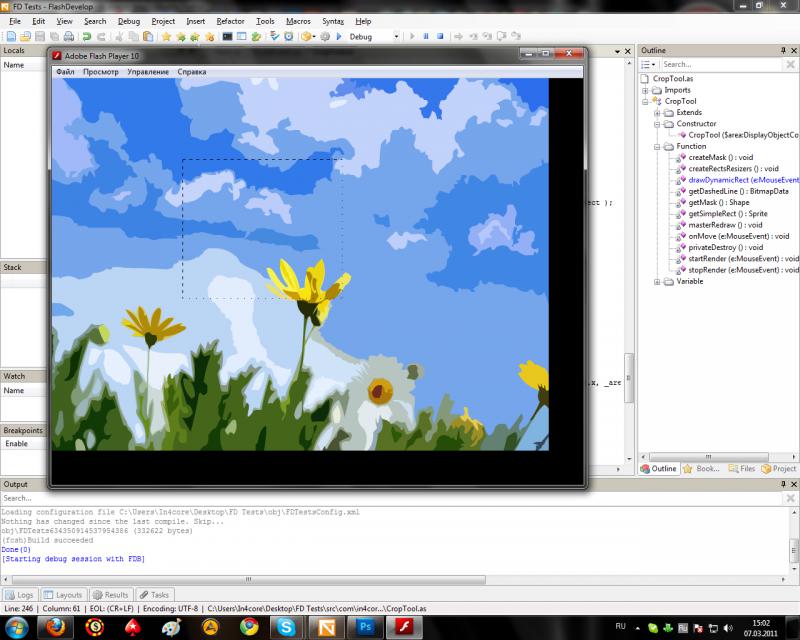Click the Windows Start button
Viewport: 800px width, 640px height.
click(x=16, y=627)
